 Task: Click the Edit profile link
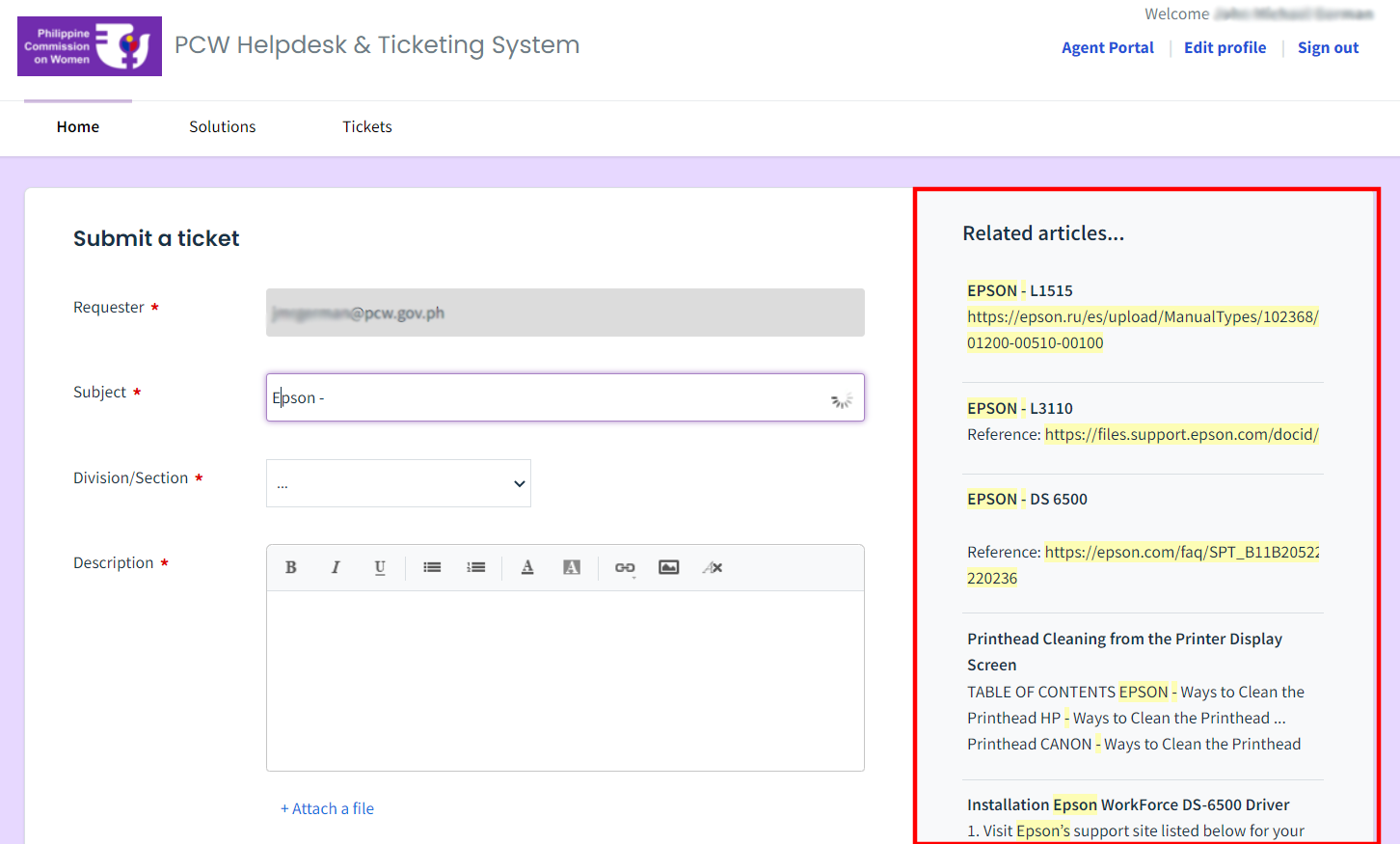1225,47
